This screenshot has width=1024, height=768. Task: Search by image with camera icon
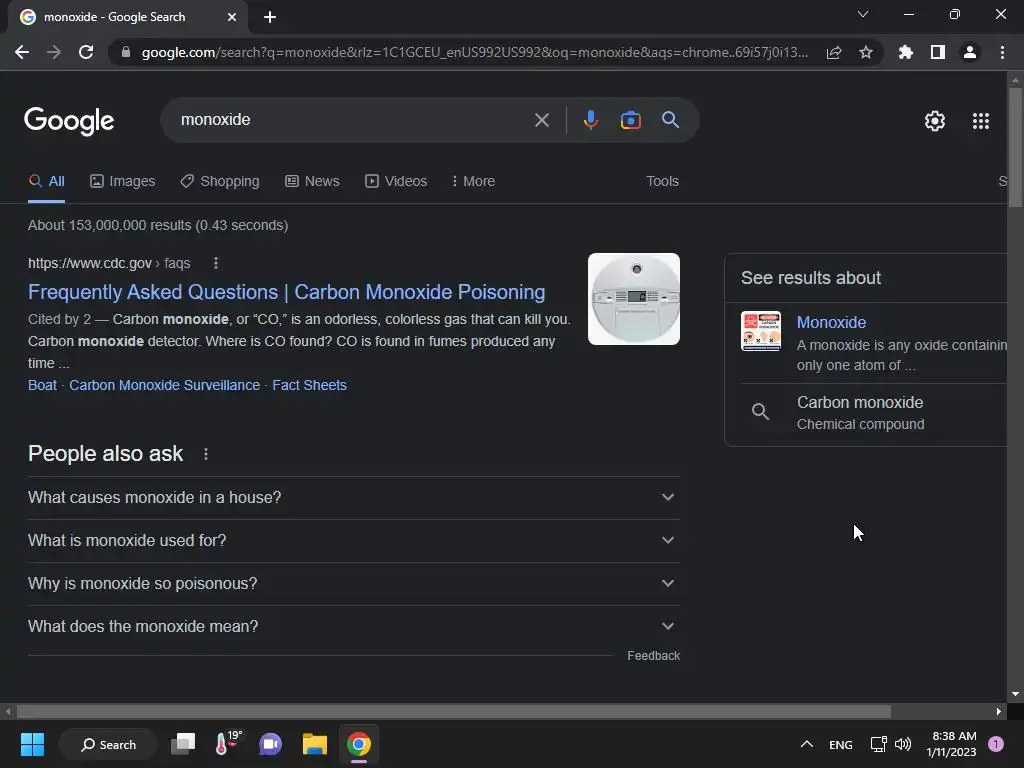pos(630,120)
